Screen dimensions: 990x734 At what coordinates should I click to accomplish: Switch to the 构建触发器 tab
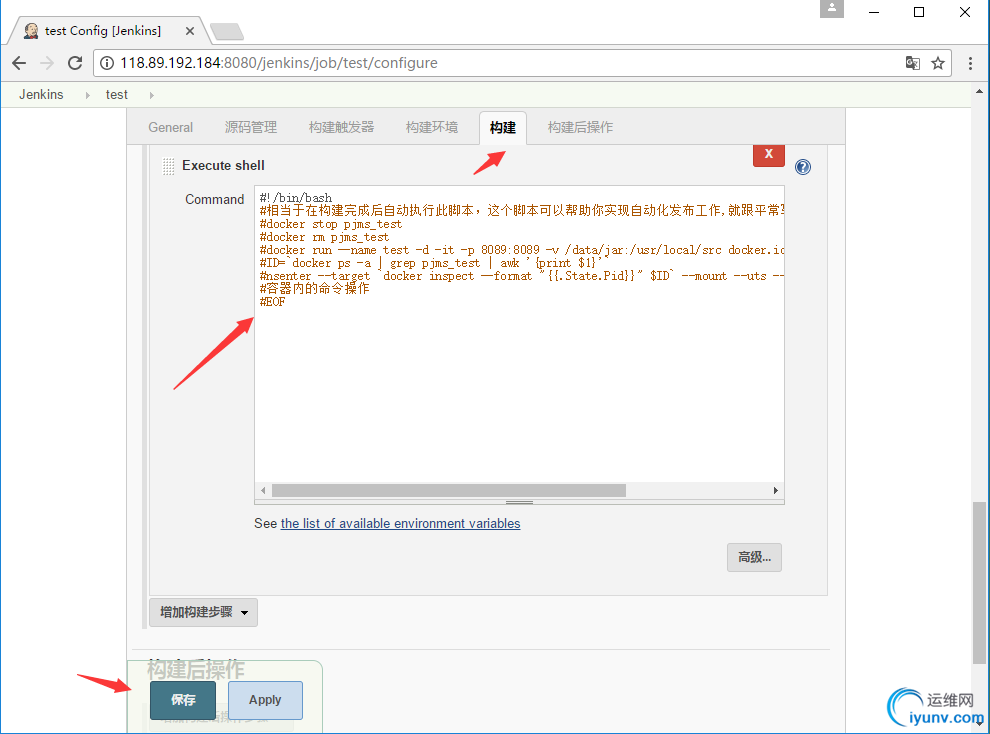[341, 127]
